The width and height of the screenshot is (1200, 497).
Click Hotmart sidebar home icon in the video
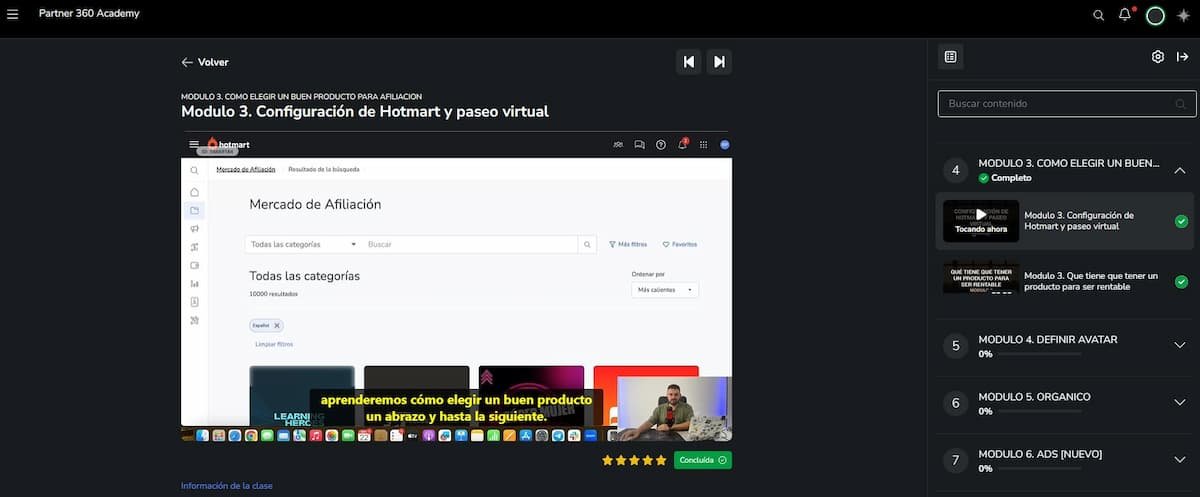[194, 192]
